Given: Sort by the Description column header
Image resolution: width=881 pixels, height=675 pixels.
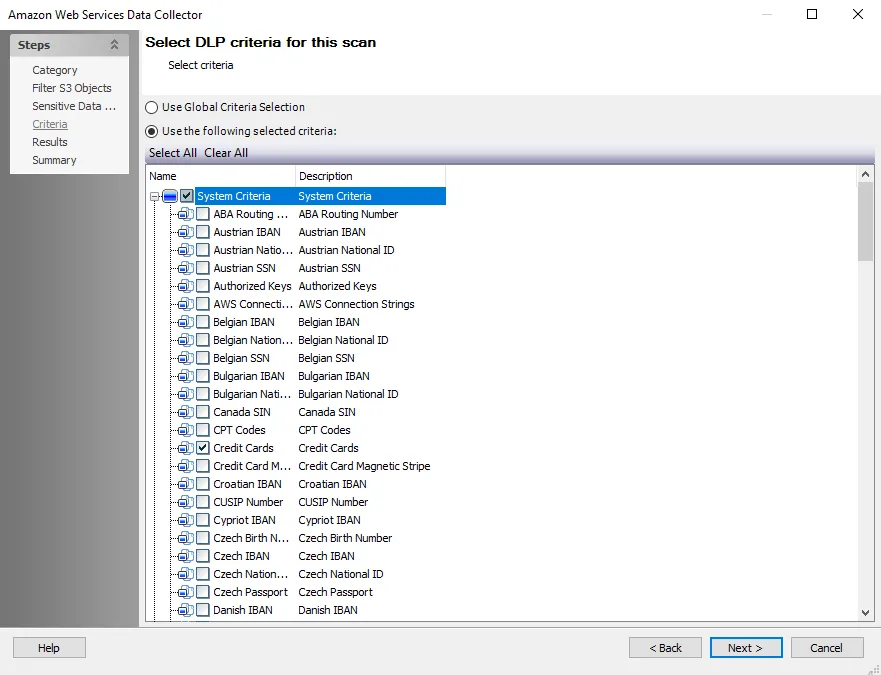Looking at the screenshot, I should [370, 176].
